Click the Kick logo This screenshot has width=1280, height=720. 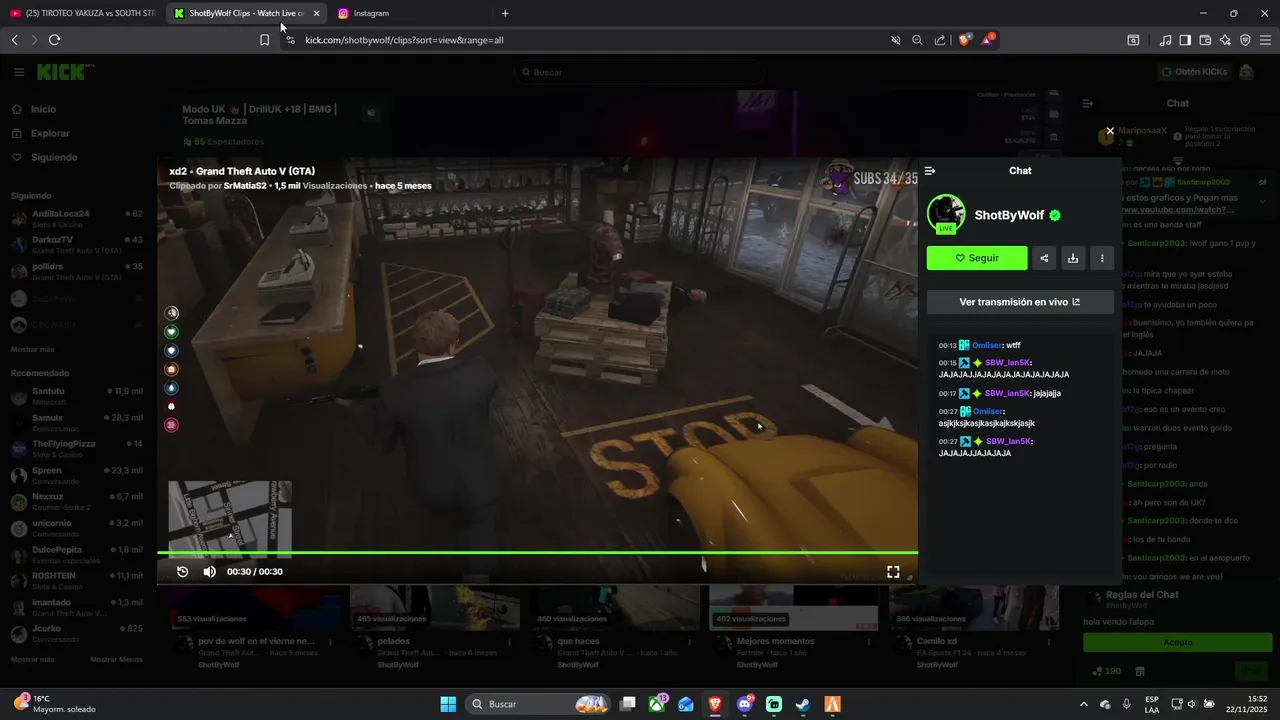[x=64, y=72]
